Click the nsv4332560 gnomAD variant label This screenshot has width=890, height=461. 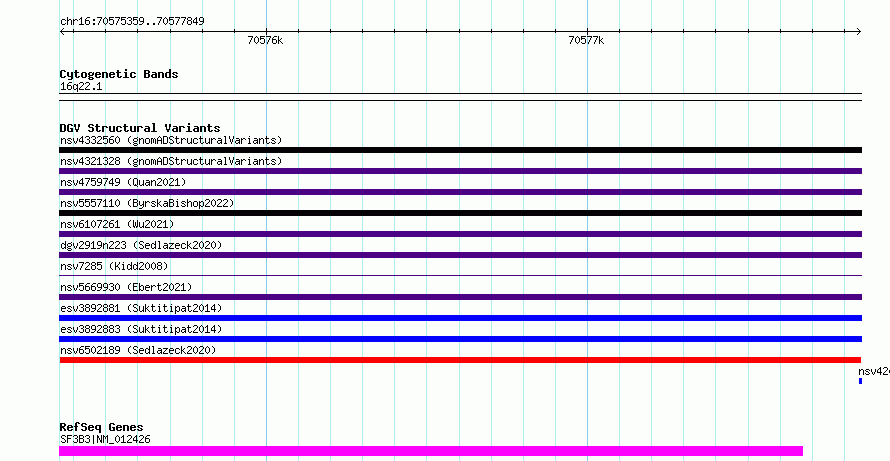(171, 140)
